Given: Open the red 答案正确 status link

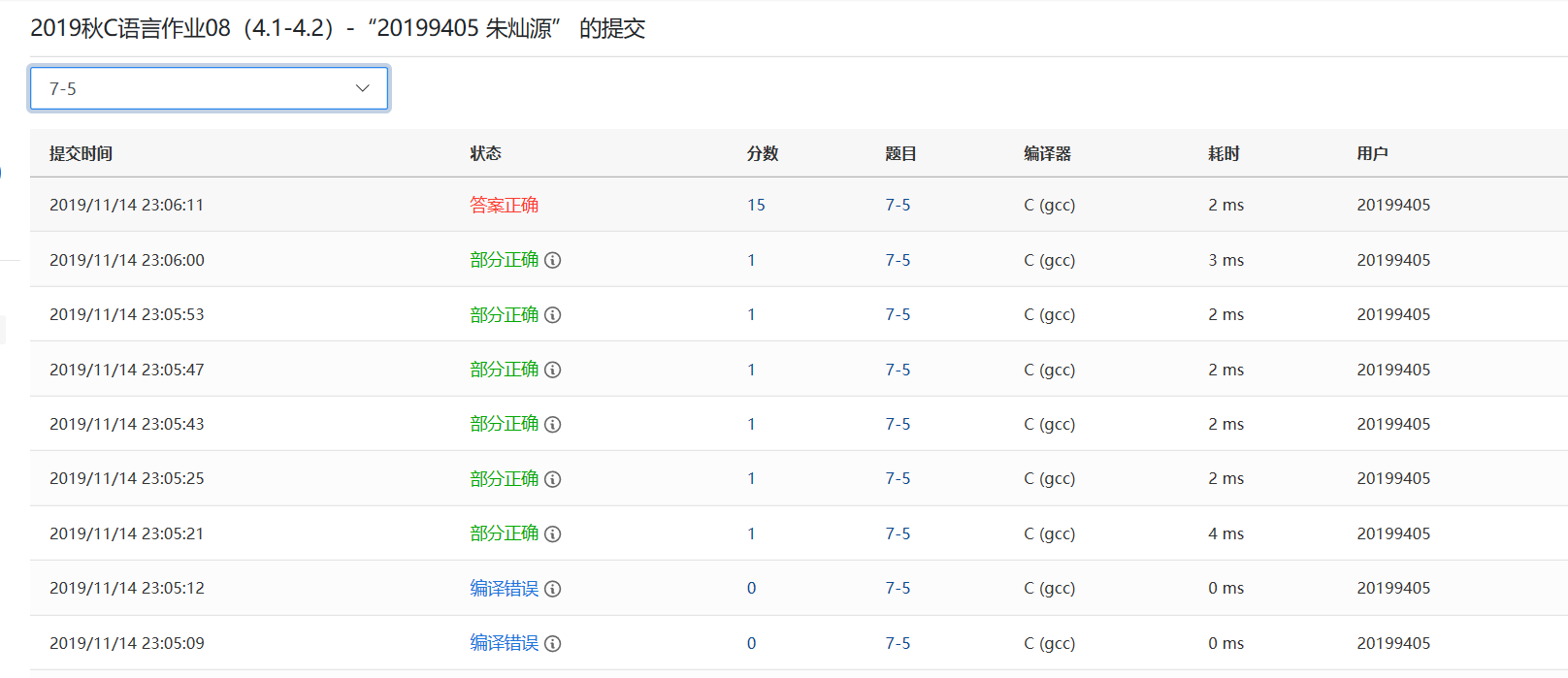Looking at the screenshot, I should [x=504, y=205].
